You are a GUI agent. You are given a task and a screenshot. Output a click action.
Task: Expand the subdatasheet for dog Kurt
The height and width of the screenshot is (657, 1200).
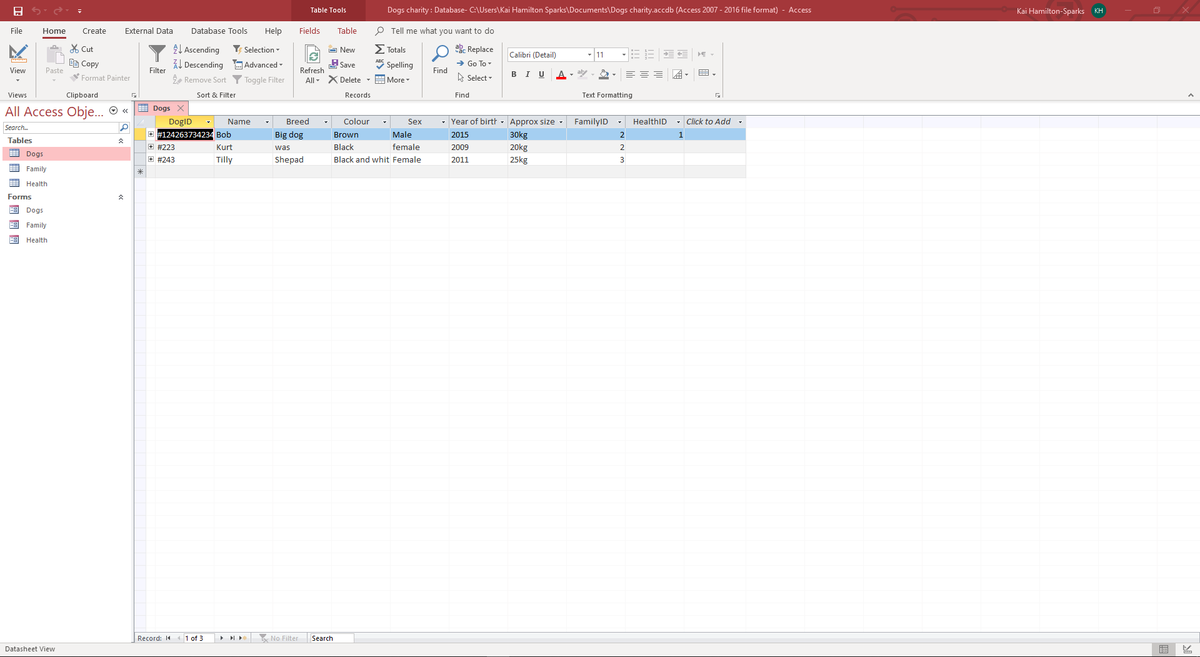[x=151, y=146]
